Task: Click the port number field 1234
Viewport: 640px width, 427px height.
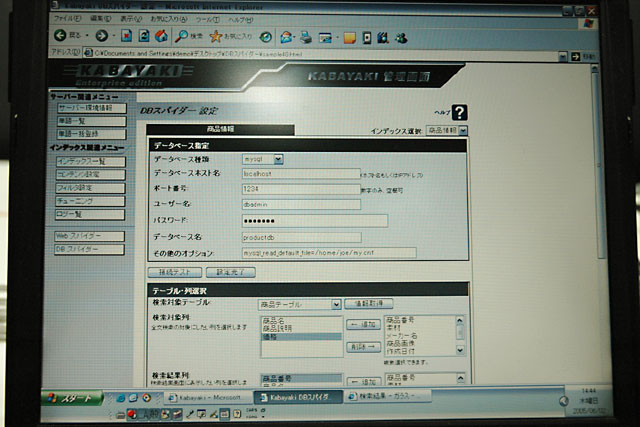Action: pyautogui.click(x=301, y=189)
